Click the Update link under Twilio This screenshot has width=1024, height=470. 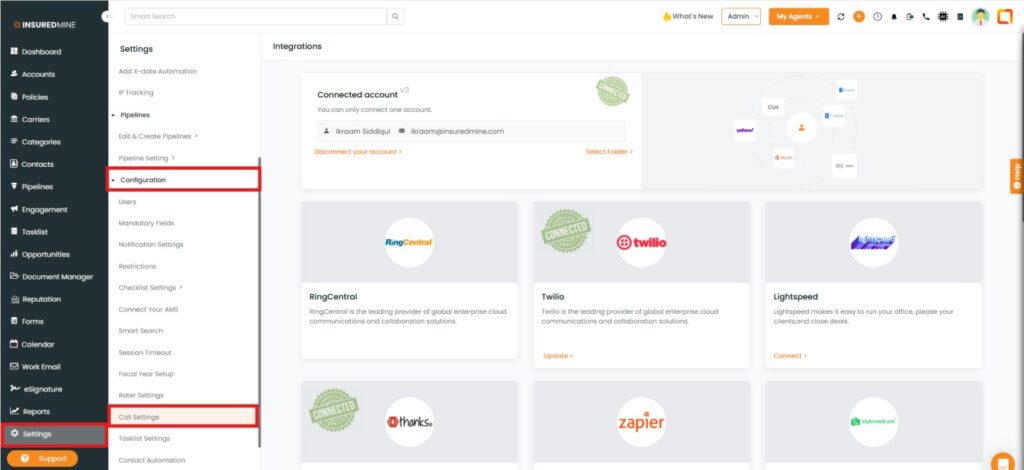coord(558,356)
